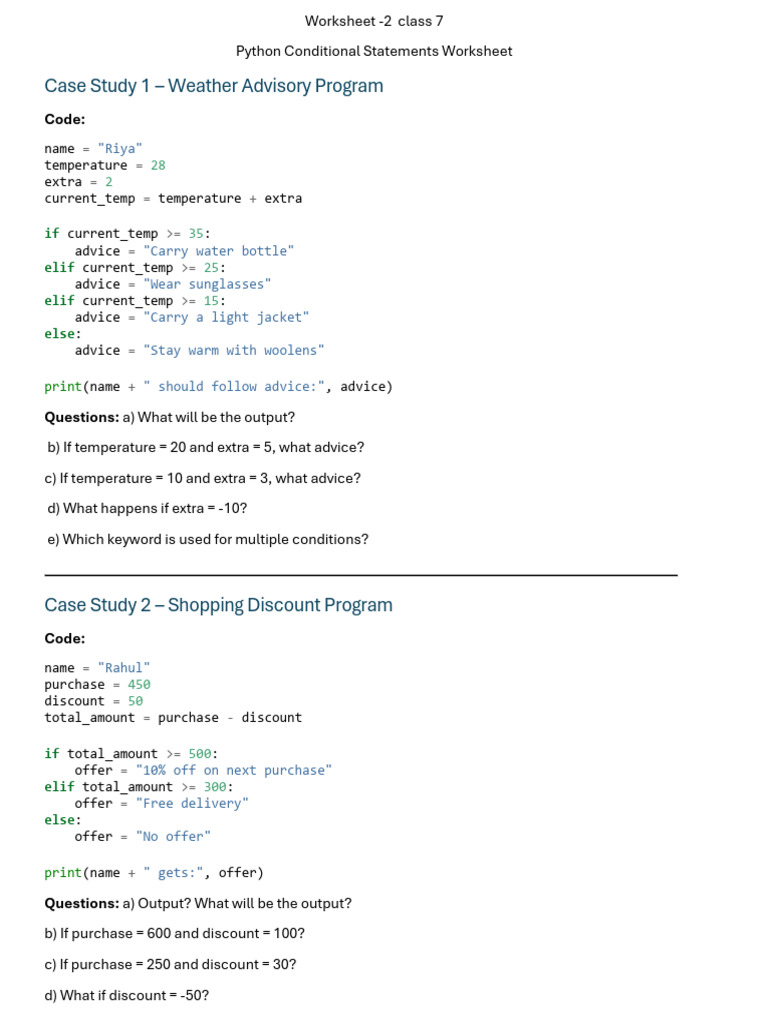Click the print(name + " gets:", offer) line
Image resolution: width=768 pixels, height=1024 pixels.
[154, 873]
